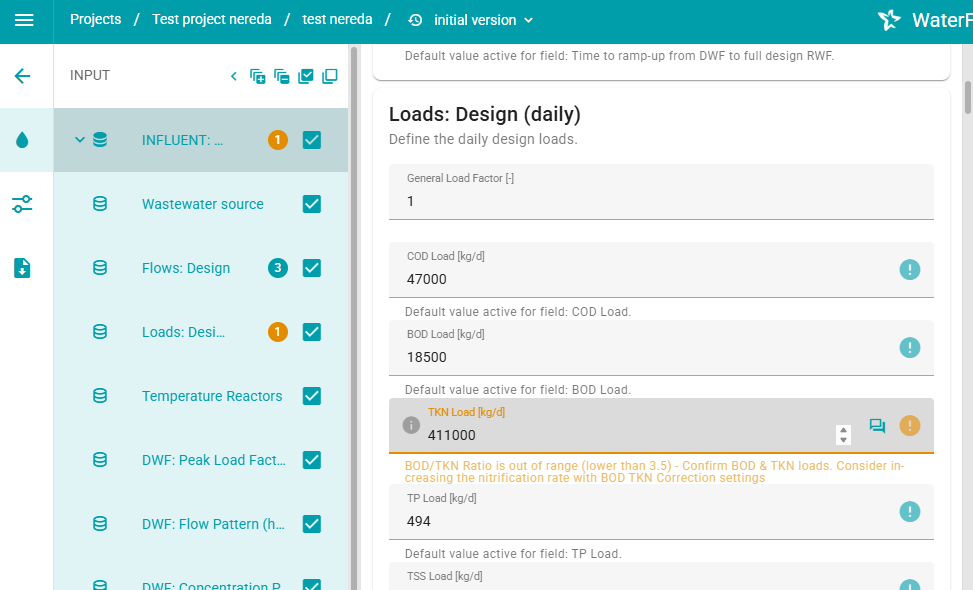Toggle the Flows: Design checkbox
The width and height of the screenshot is (973, 590).
[x=312, y=268]
